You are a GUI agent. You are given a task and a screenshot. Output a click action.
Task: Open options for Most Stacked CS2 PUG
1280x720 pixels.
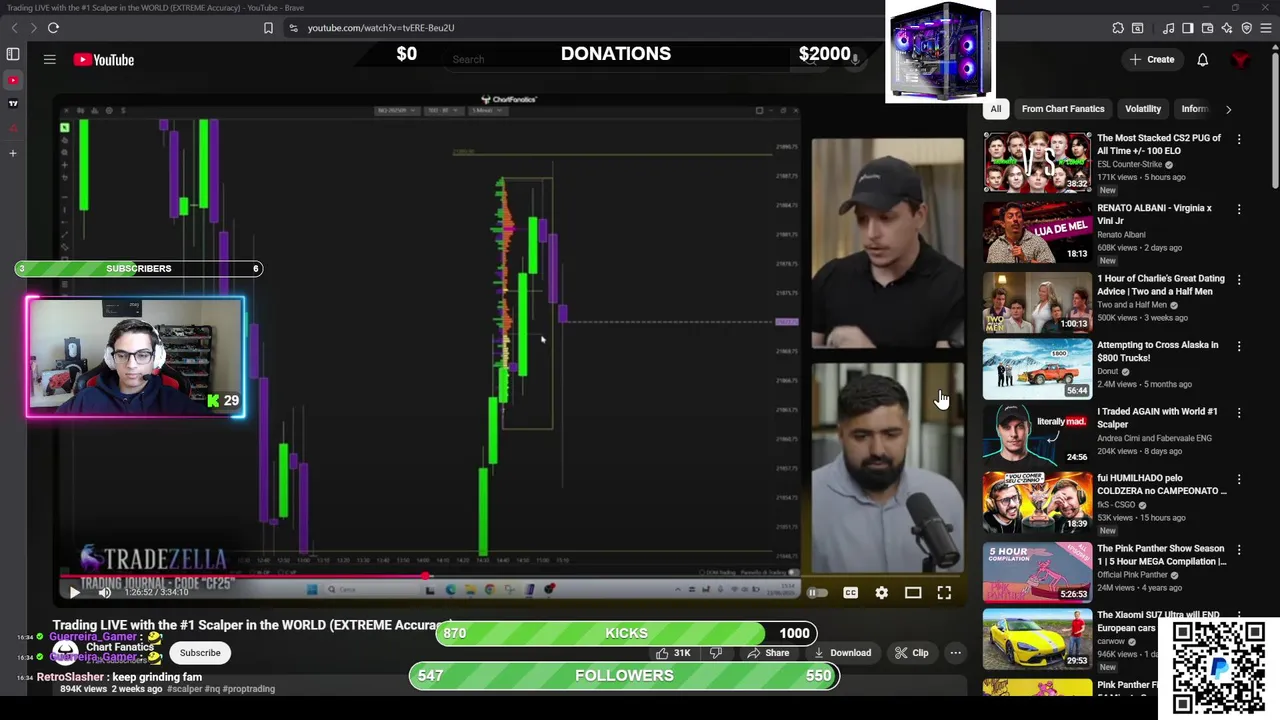click(1239, 139)
